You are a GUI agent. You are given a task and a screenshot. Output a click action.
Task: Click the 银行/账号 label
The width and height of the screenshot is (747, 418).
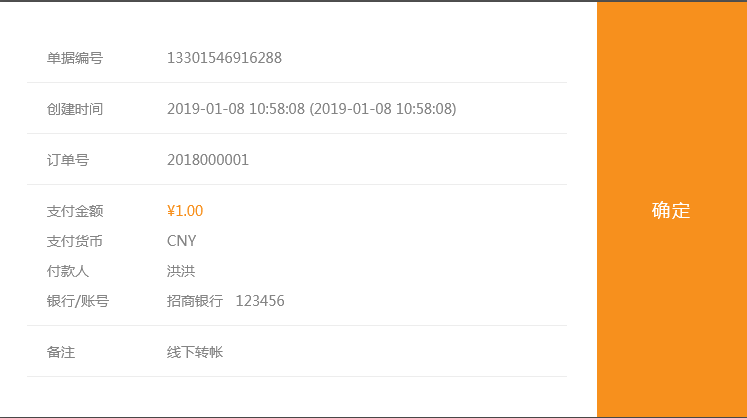(x=78, y=301)
